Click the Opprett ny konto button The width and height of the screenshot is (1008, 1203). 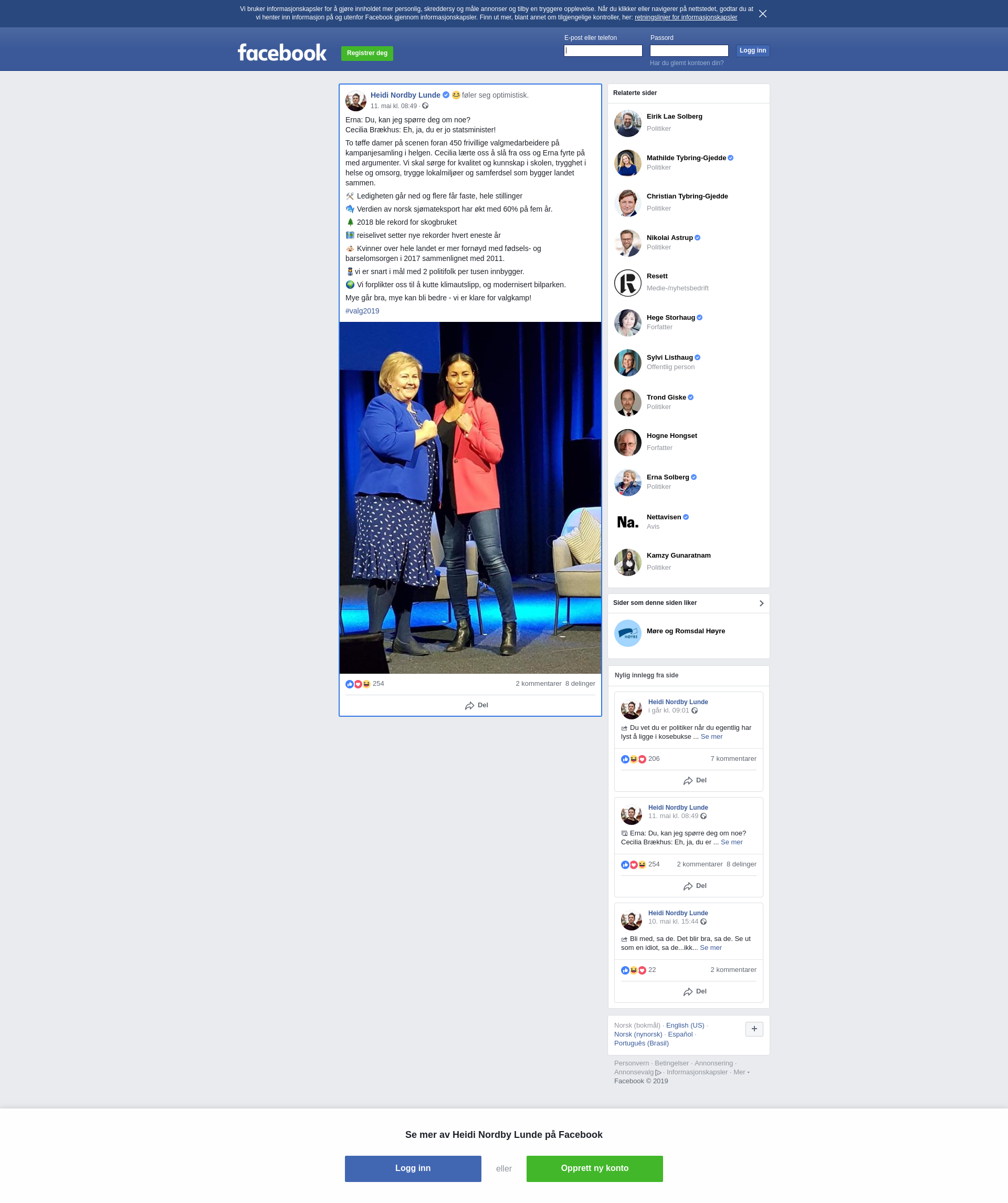594,1169
